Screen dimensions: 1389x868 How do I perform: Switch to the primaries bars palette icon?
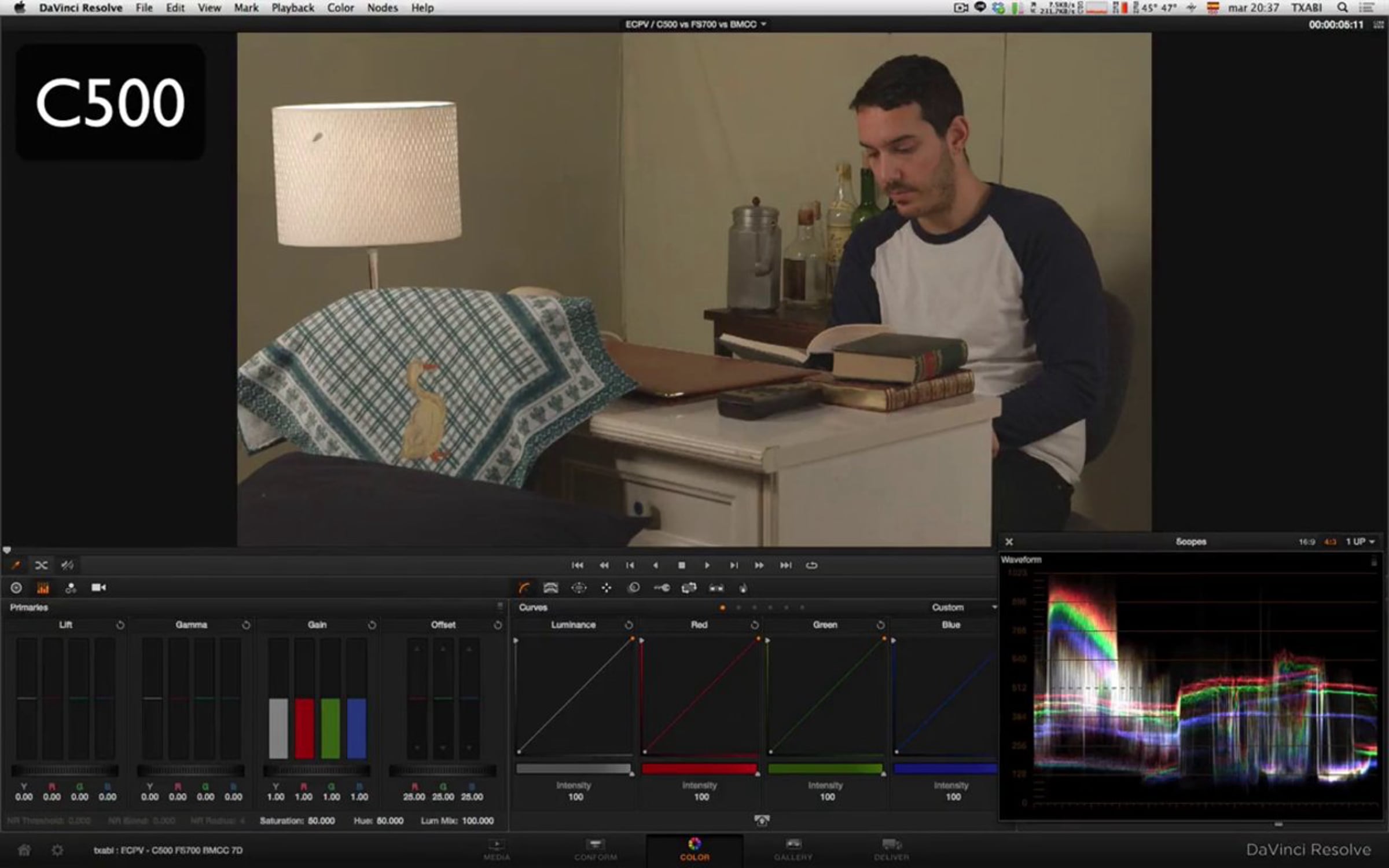[43, 588]
